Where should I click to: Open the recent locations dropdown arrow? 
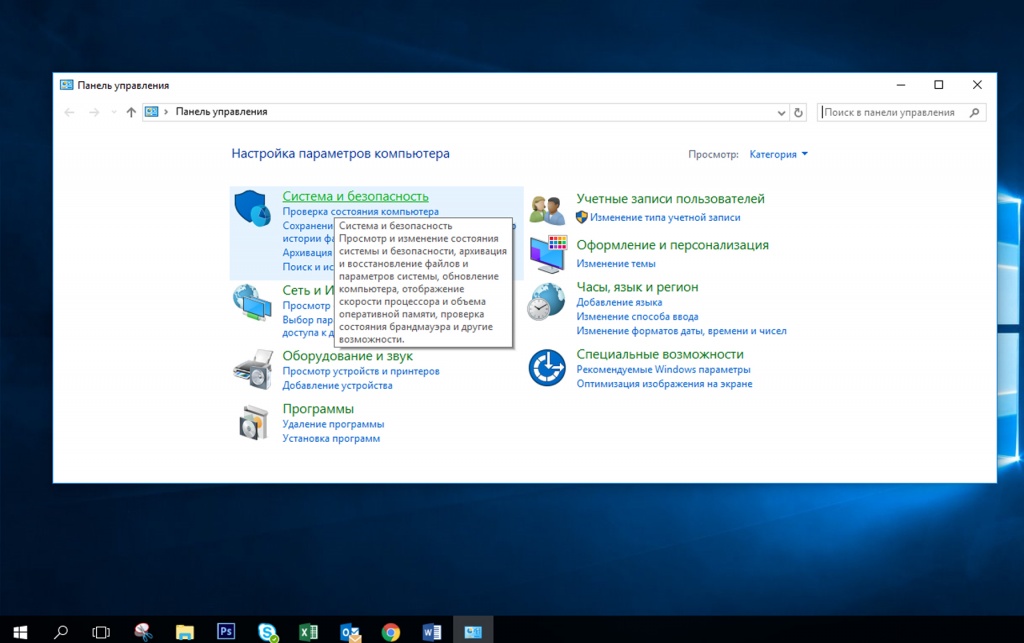pos(114,112)
